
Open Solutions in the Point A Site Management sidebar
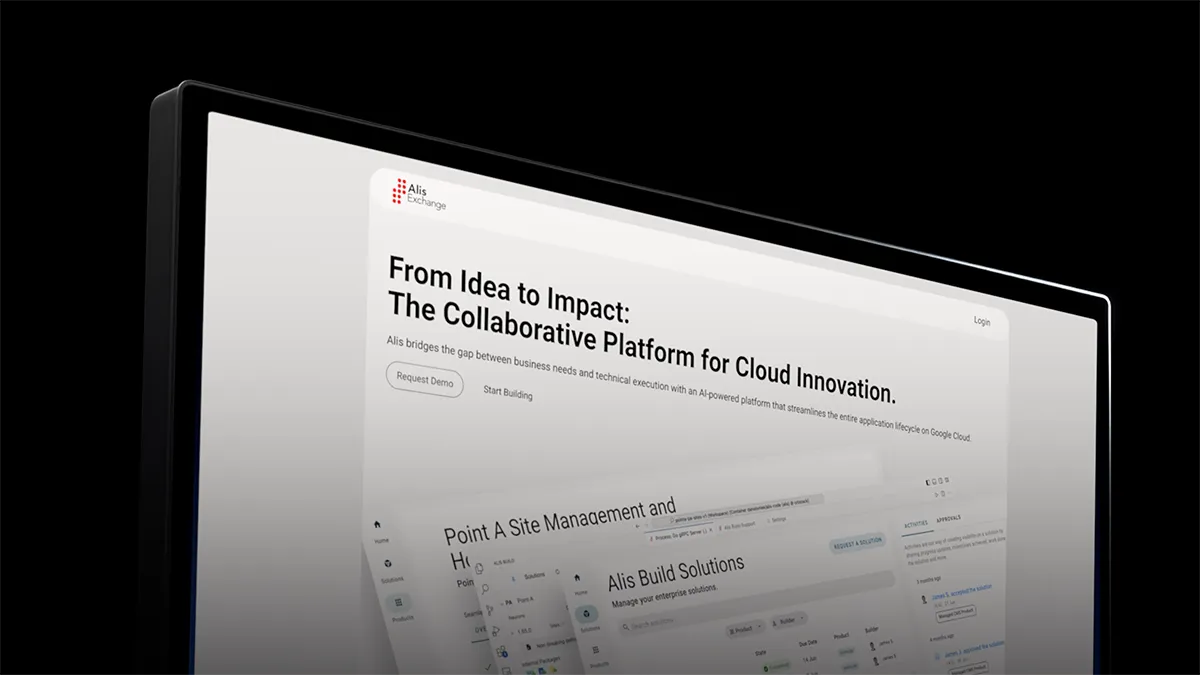(x=392, y=571)
